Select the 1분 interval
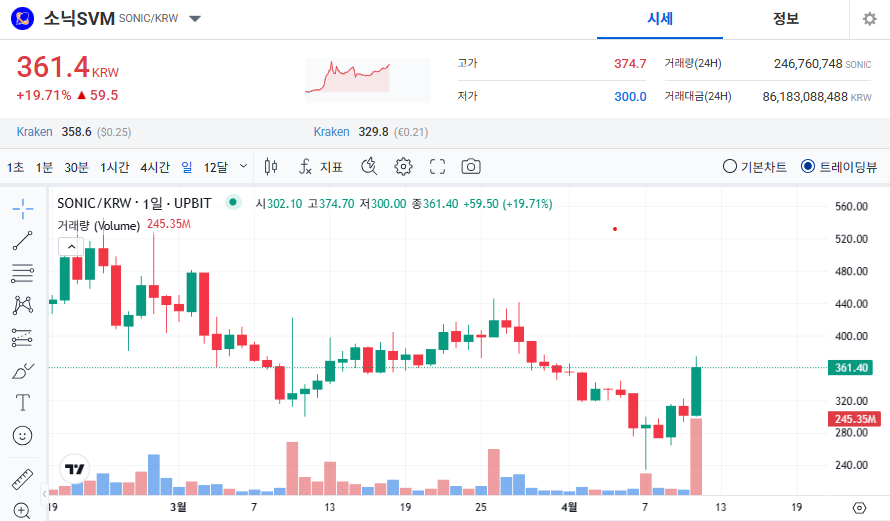The height and width of the screenshot is (521, 890). (x=44, y=167)
